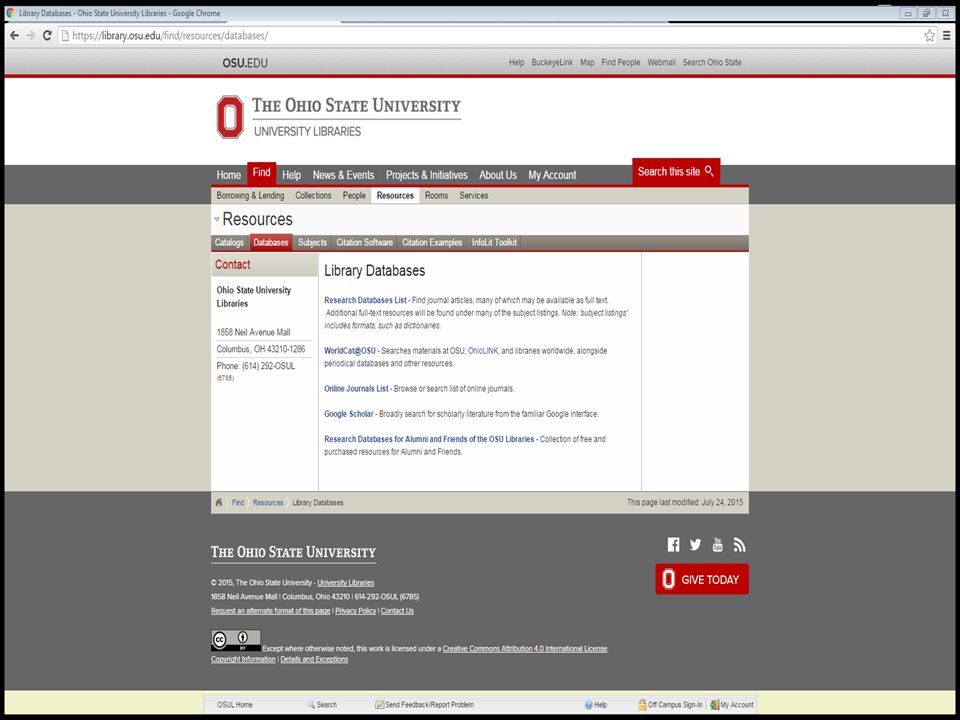Reload the page with the refresh icon
The height and width of the screenshot is (720, 960).
(47, 36)
